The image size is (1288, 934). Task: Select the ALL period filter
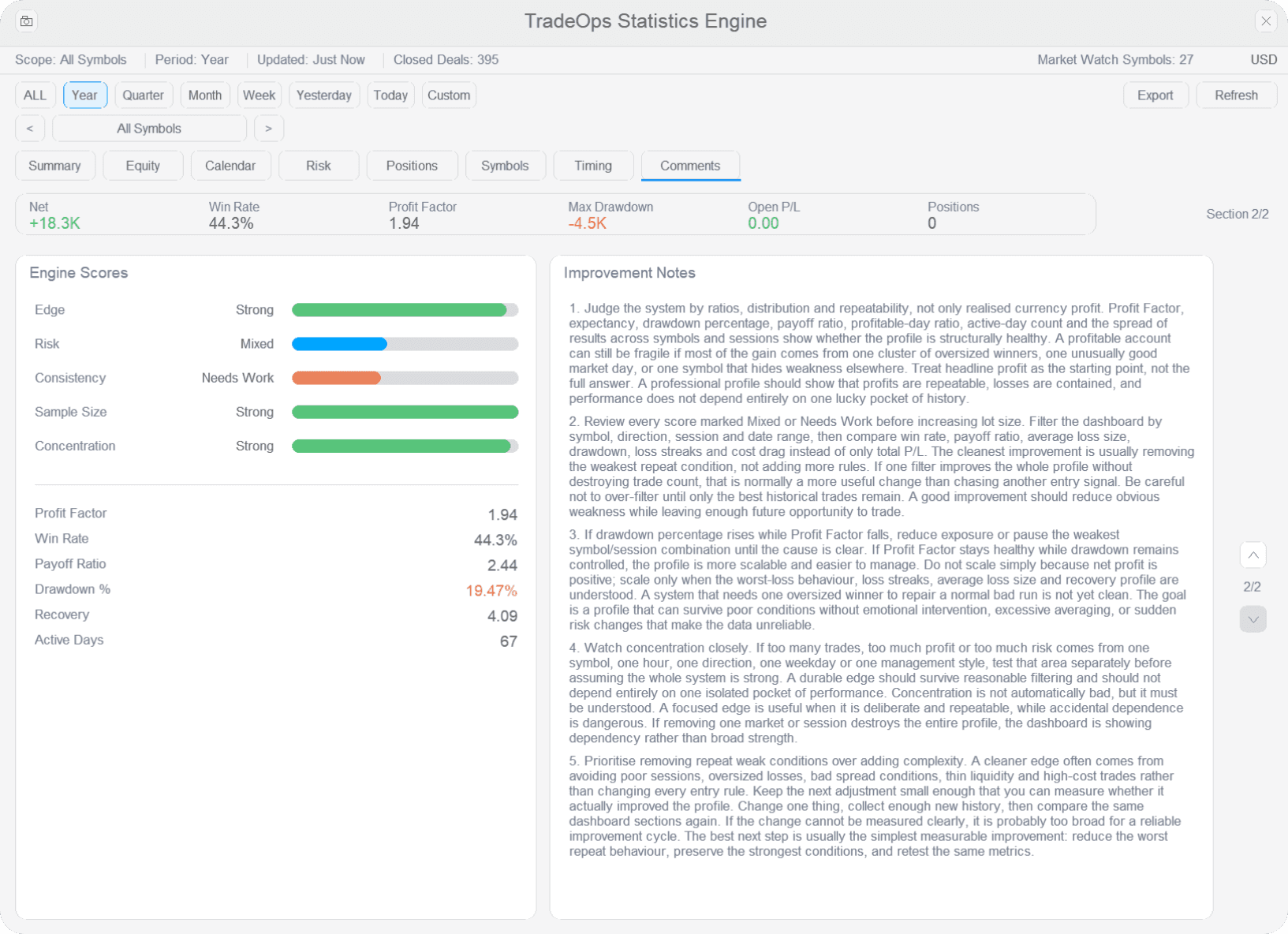[x=35, y=95]
